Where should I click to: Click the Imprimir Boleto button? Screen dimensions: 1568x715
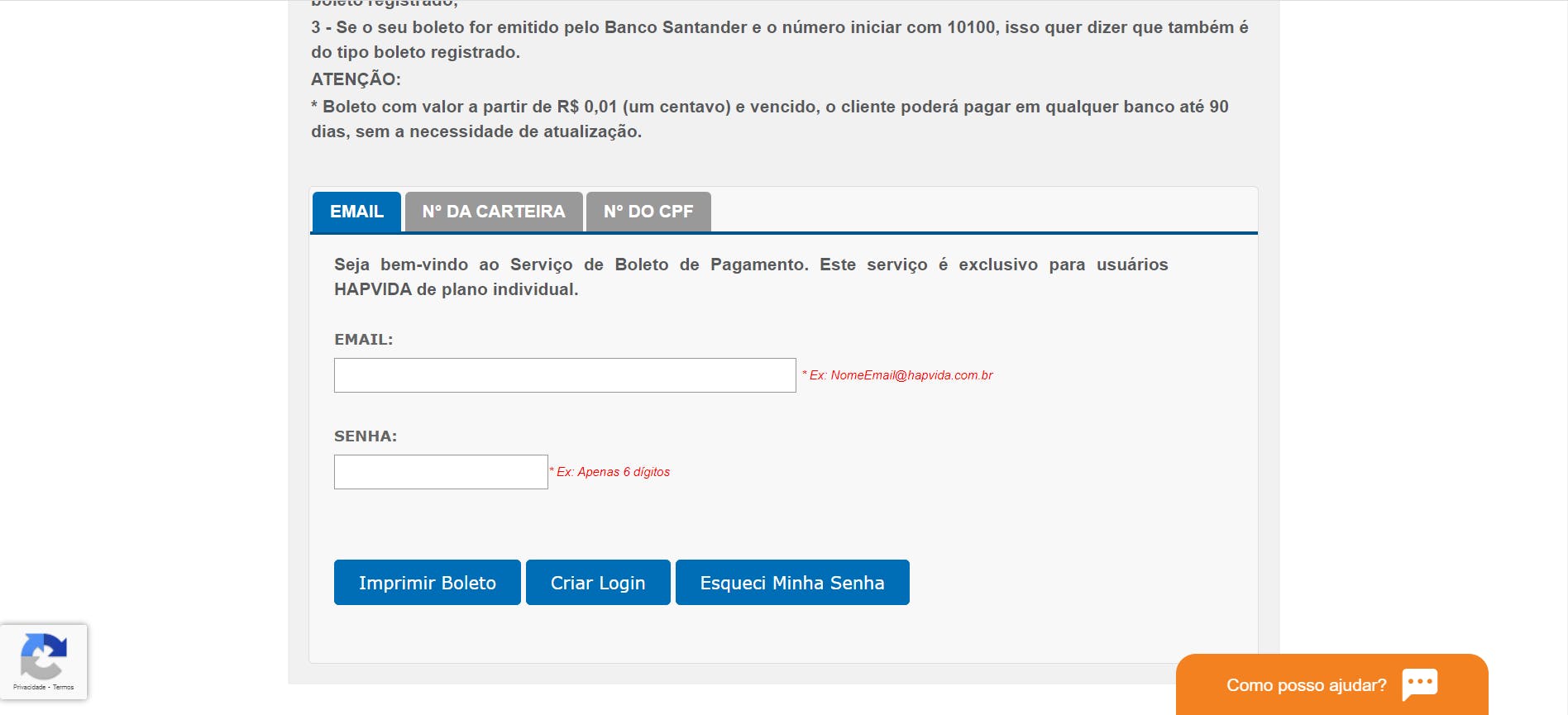click(x=428, y=583)
